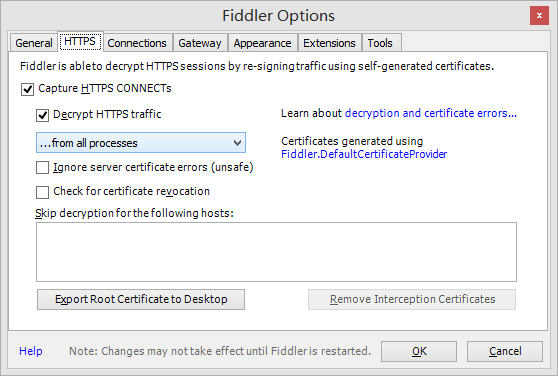Click Export Root Certificate to Desktop

click(x=141, y=300)
